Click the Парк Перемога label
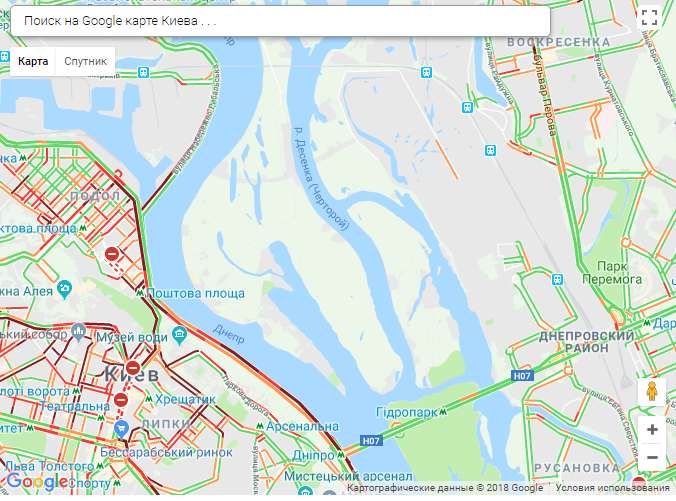Viewport: 676px width, 501px height. pyautogui.click(x=612, y=272)
